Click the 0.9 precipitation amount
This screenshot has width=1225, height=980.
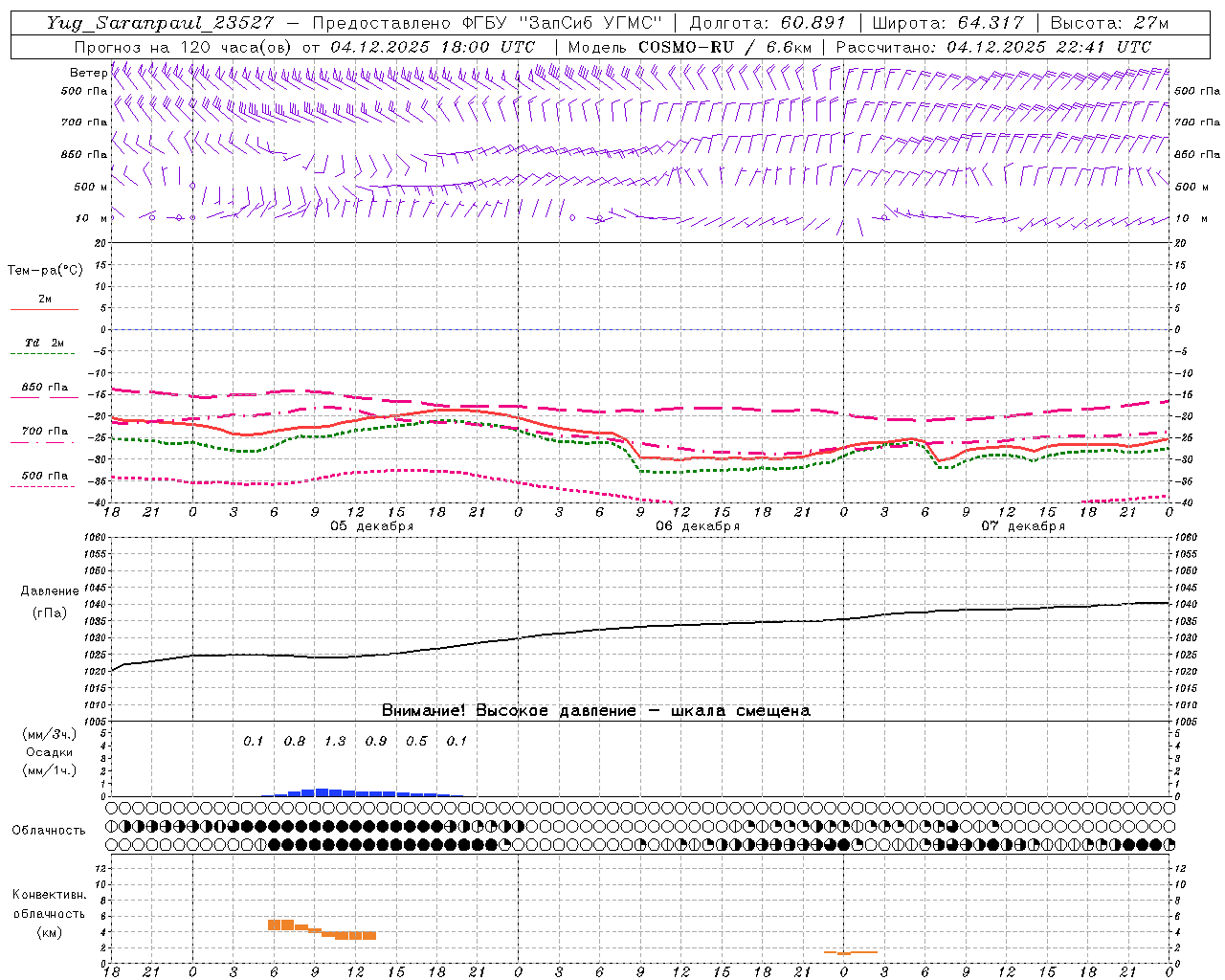pos(376,742)
